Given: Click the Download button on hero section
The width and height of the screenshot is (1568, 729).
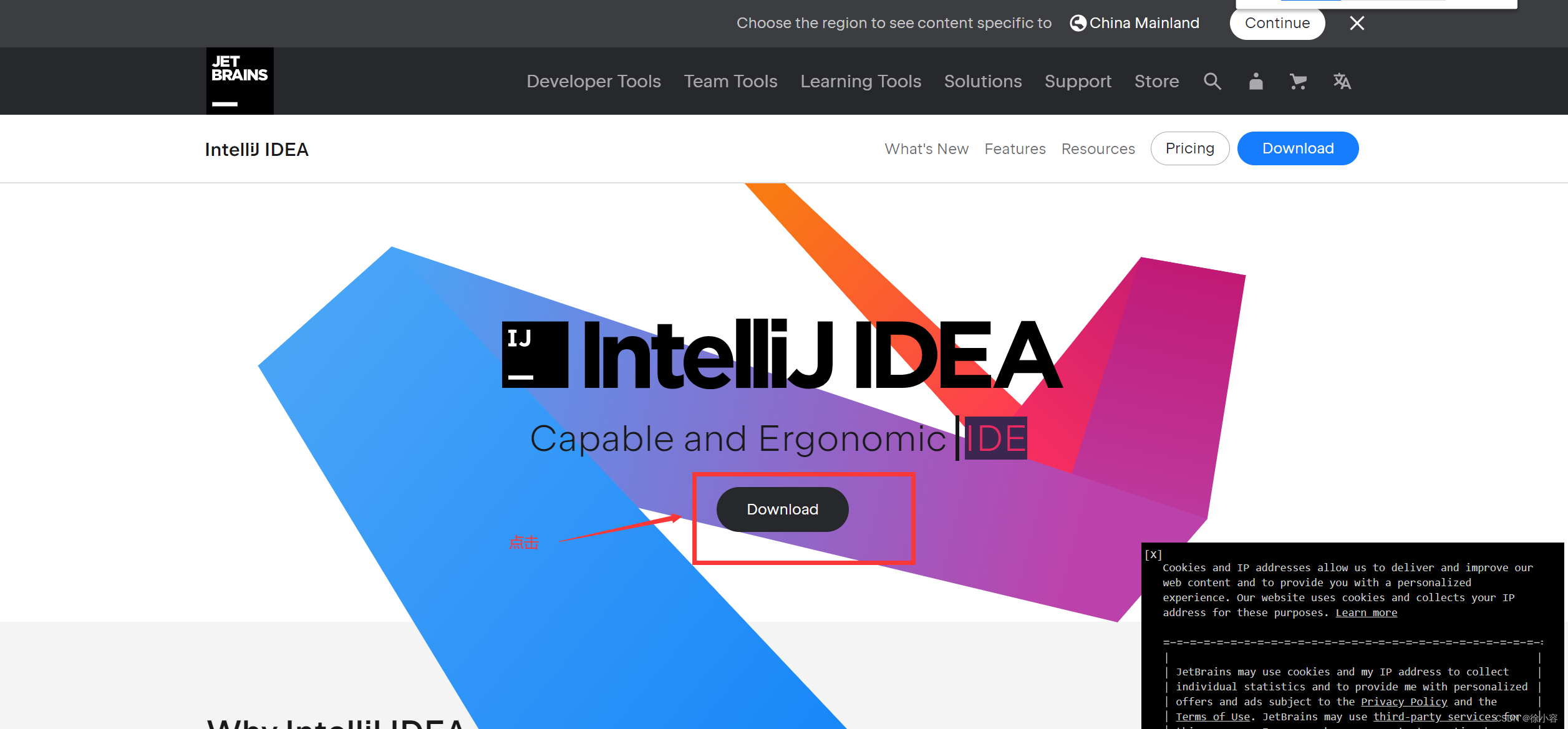Looking at the screenshot, I should click(x=782, y=508).
